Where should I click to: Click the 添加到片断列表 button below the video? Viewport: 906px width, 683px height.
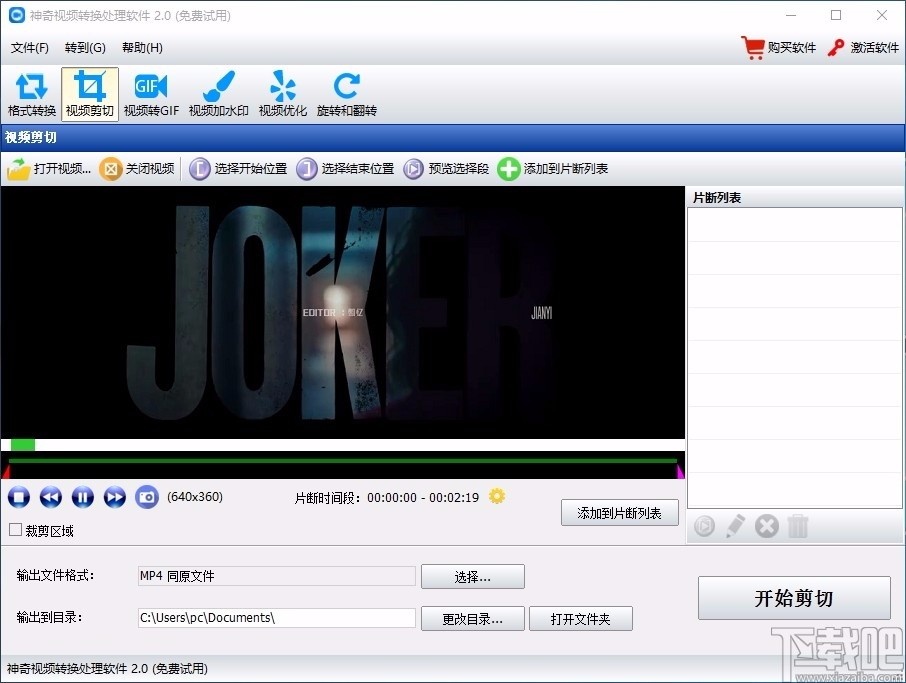619,513
